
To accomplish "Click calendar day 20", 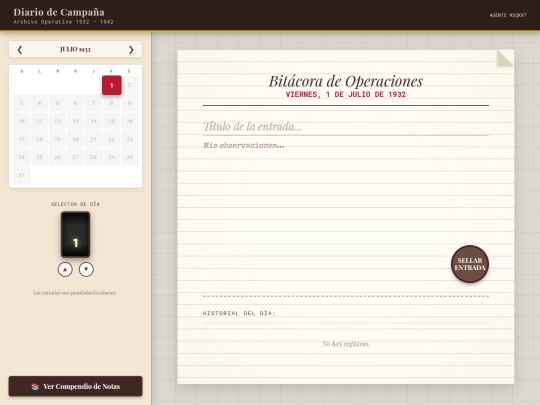I will click(75, 139).
